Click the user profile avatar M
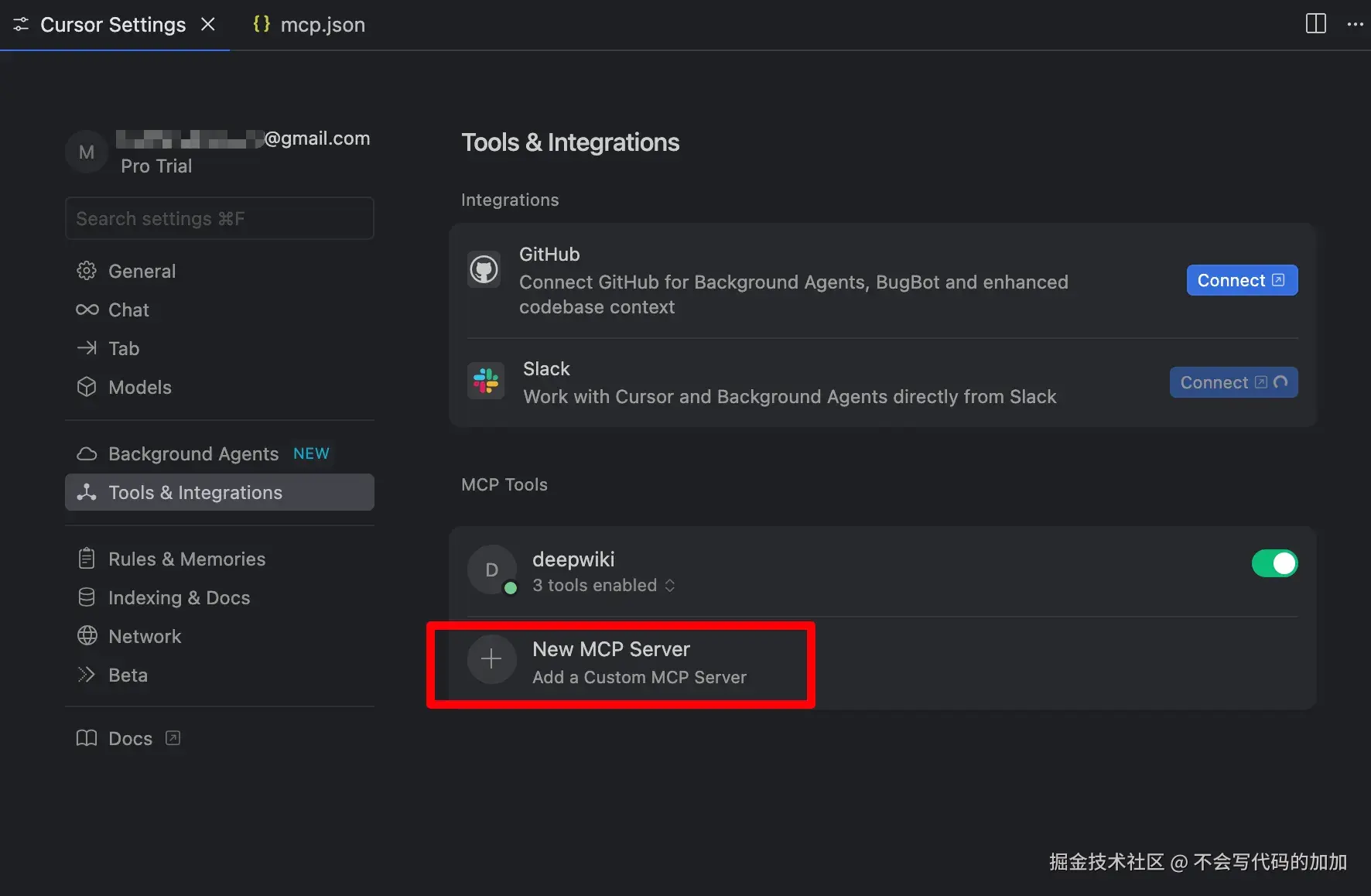This screenshot has width=1371, height=896. [87, 152]
